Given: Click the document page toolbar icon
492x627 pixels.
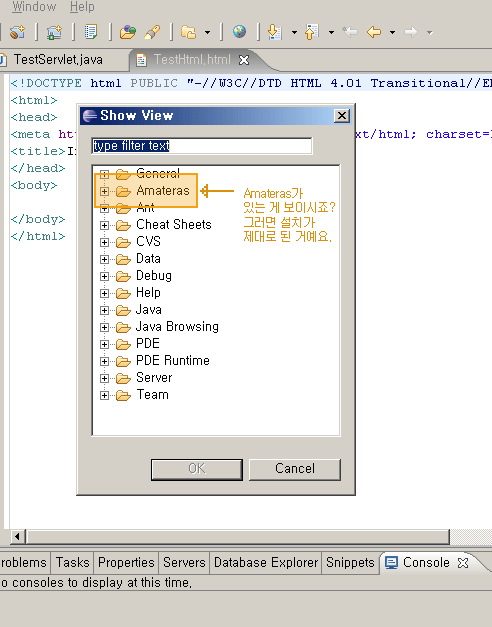Looking at the screenshot, I should pos(91,32).
